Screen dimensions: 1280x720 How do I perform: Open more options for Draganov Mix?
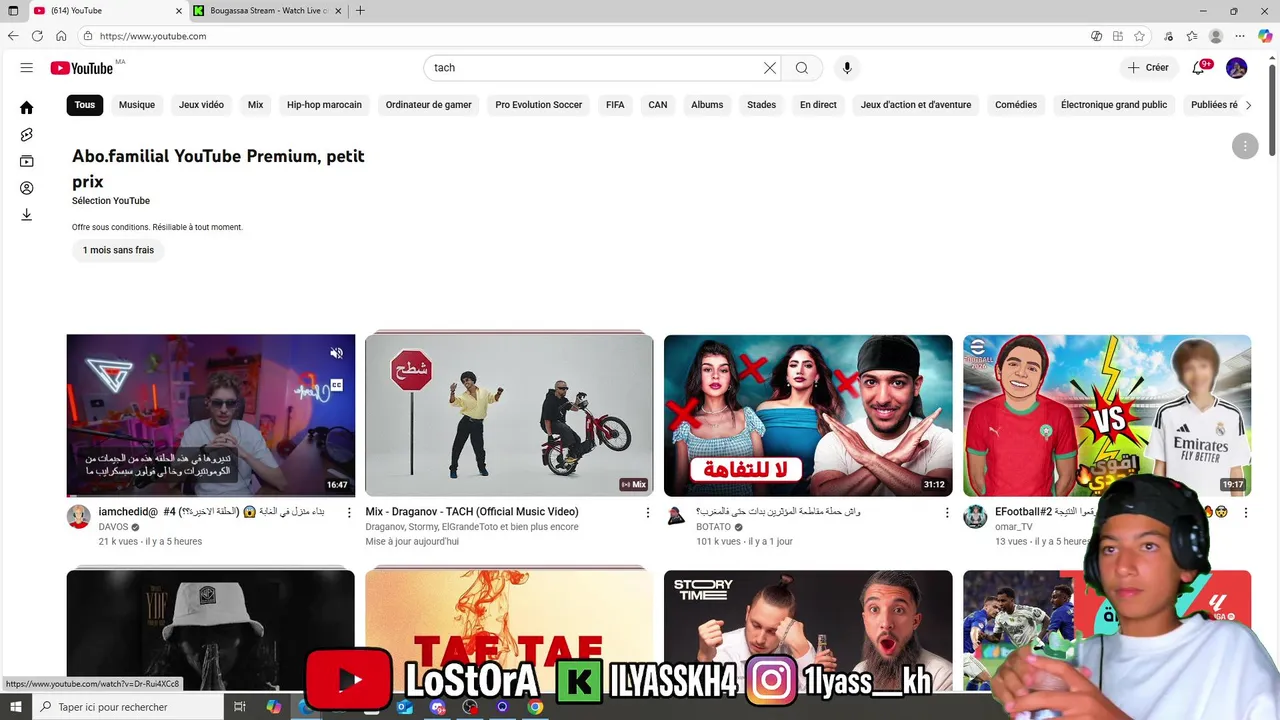(x=648, y=513)
